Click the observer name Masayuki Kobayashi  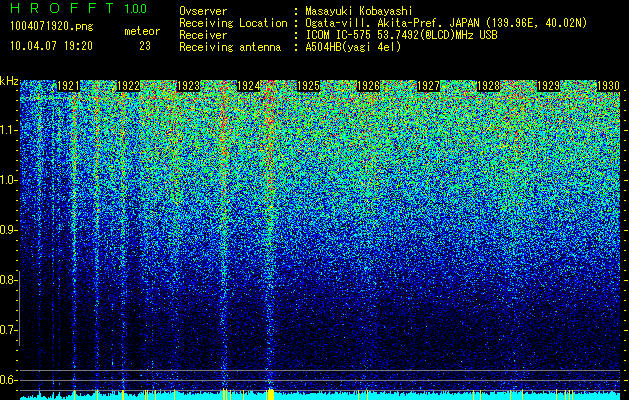coord(359,11)
